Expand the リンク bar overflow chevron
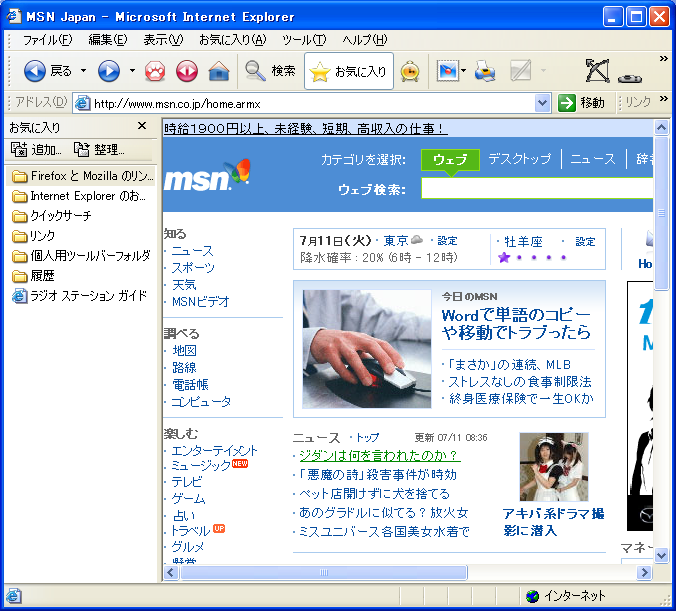676x611 pixels. click(664, 99)
